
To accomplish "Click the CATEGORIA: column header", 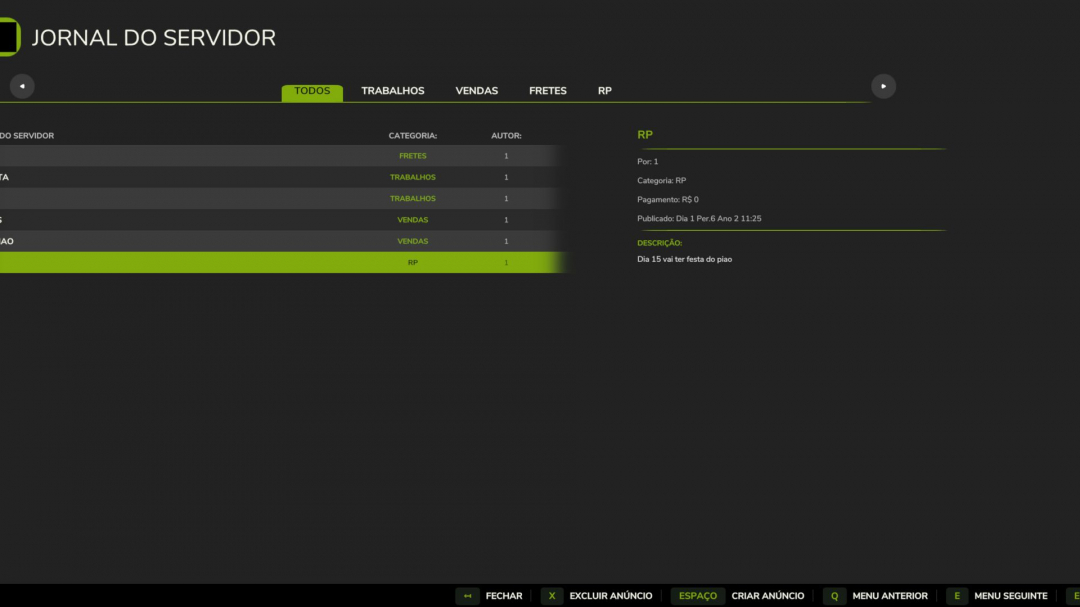I will pyautogui.click(x=413, y=136).
